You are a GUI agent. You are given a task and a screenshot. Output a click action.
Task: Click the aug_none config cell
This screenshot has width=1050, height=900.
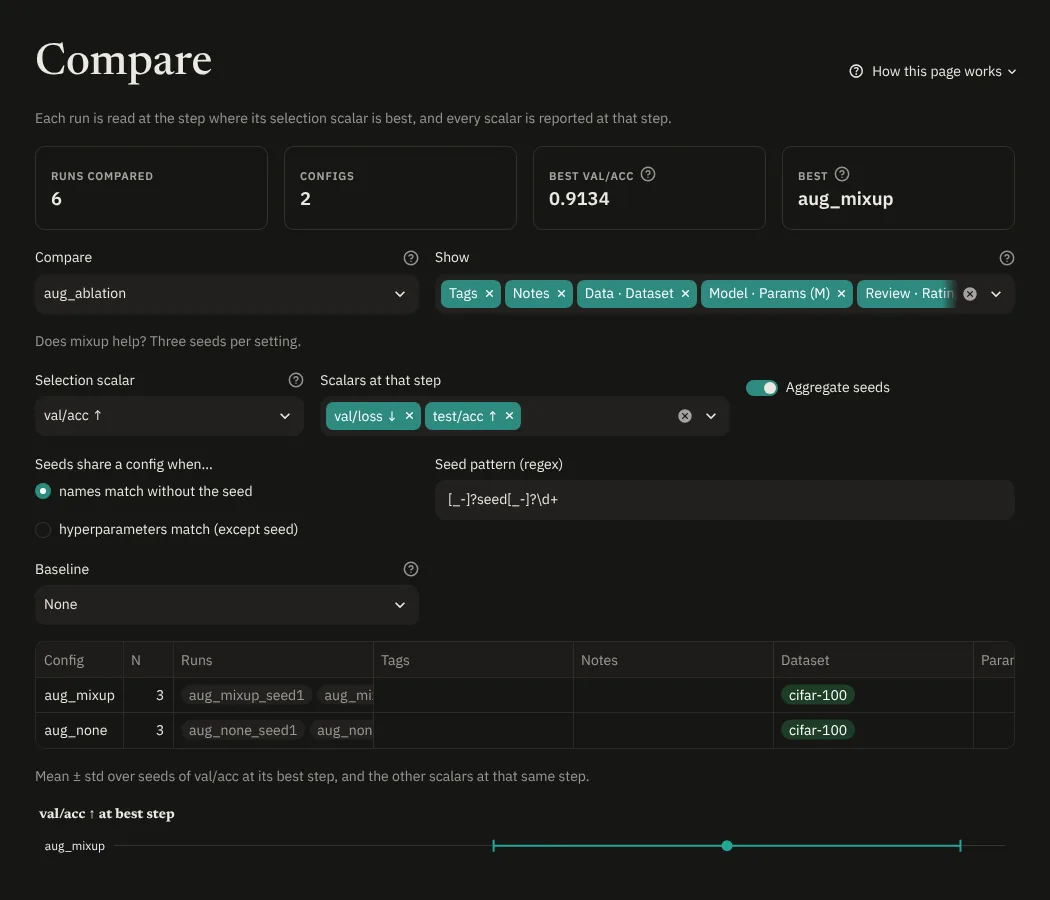point(79,730)
